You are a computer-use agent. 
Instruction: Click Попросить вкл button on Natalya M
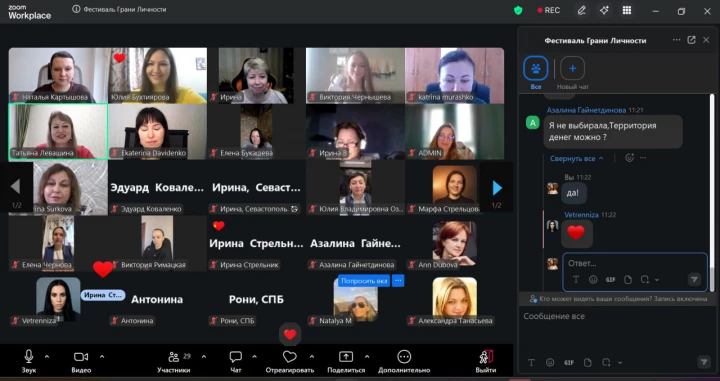[x=364, y=281]
